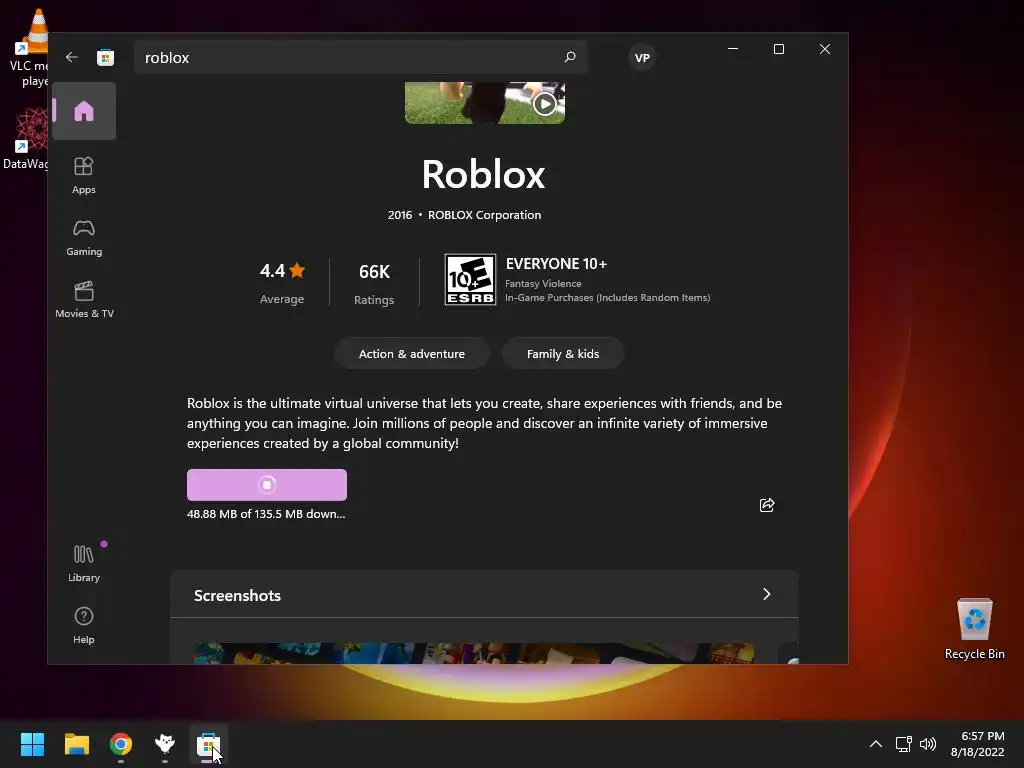
Task: Click the 48.88 MB of 135.5 MB download status
Action: [266, 514]
